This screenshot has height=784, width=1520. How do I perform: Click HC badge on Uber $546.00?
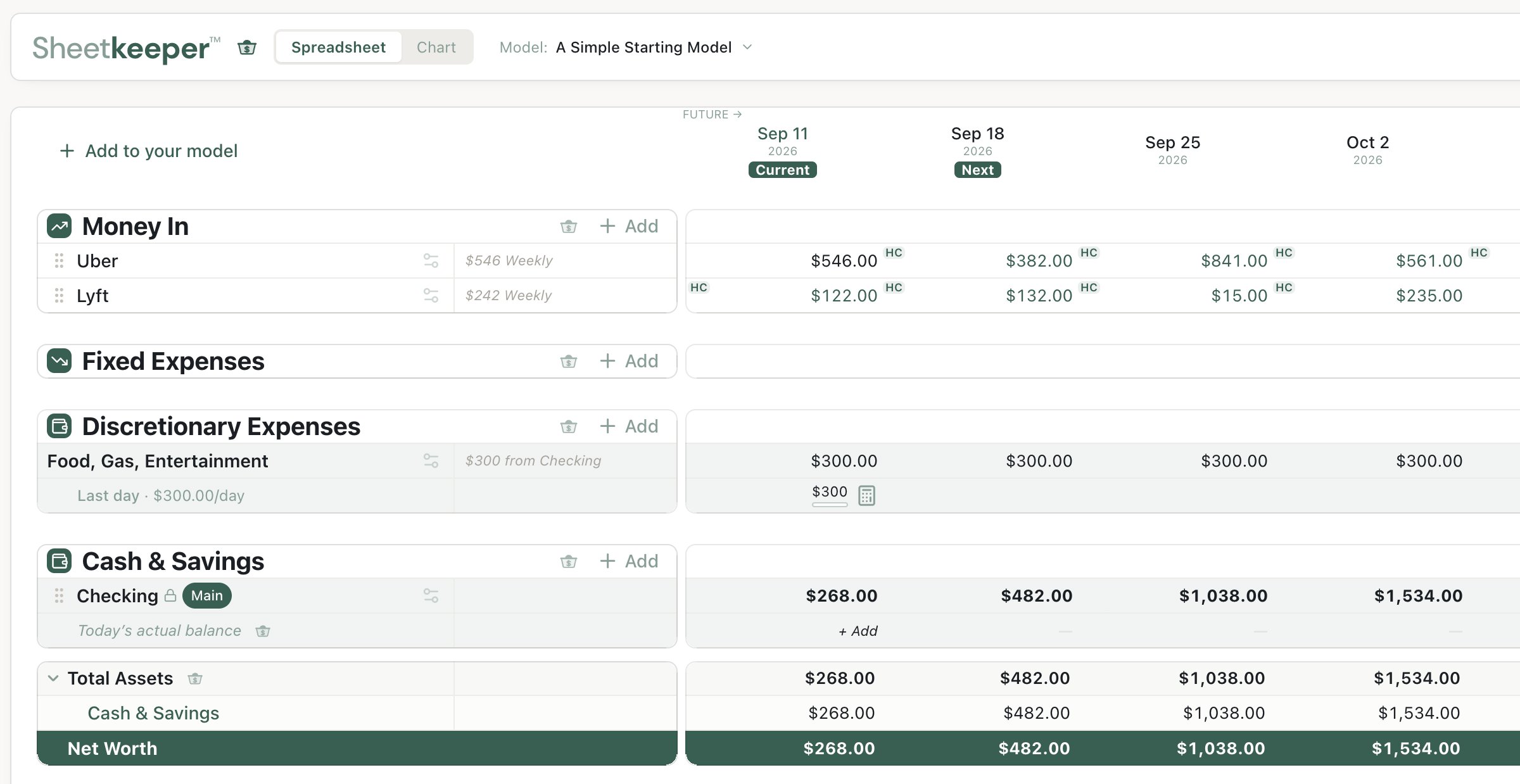[x=894, y=253]
